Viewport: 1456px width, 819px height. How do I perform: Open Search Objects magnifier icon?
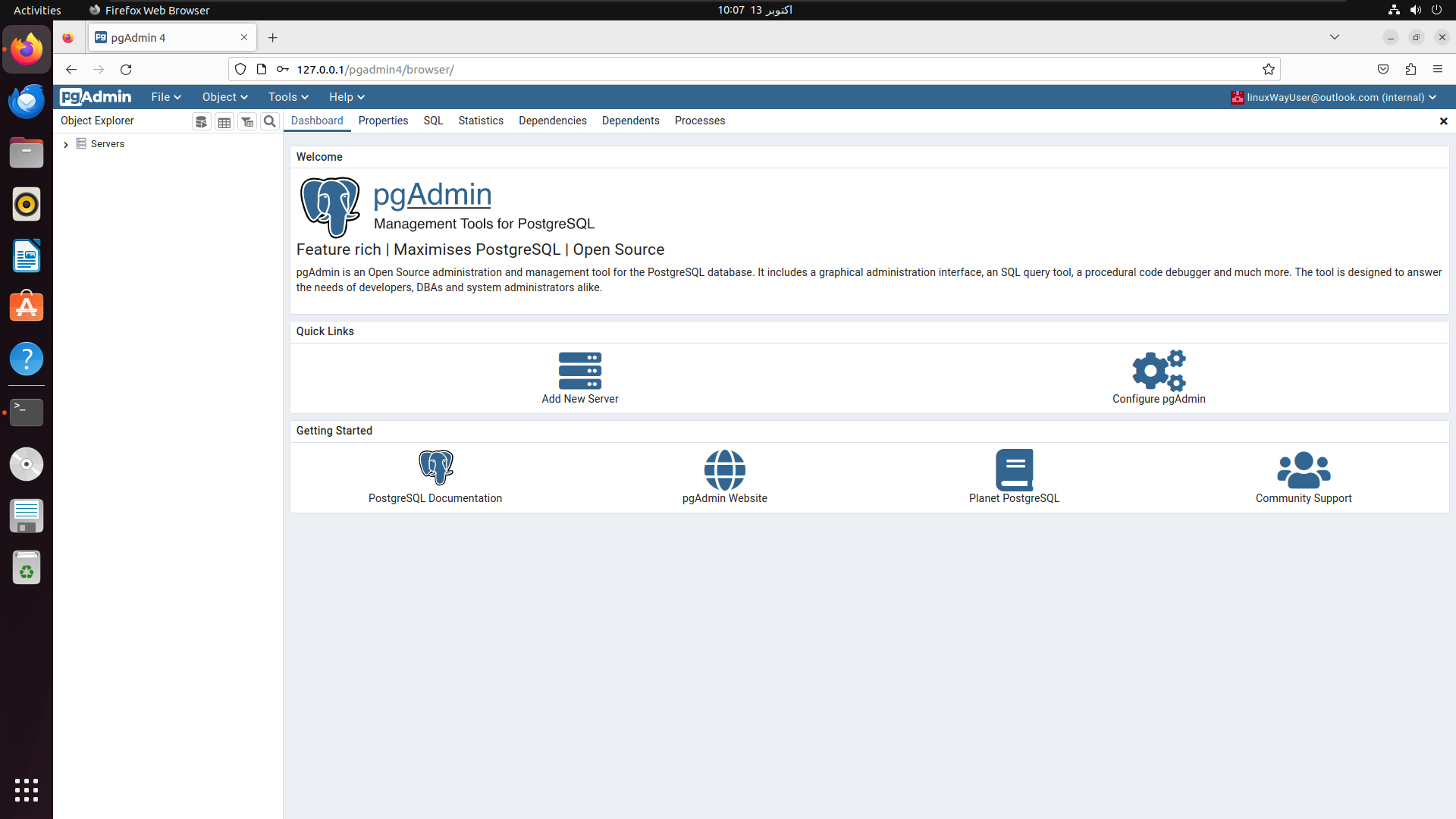[x=269, y=121]
